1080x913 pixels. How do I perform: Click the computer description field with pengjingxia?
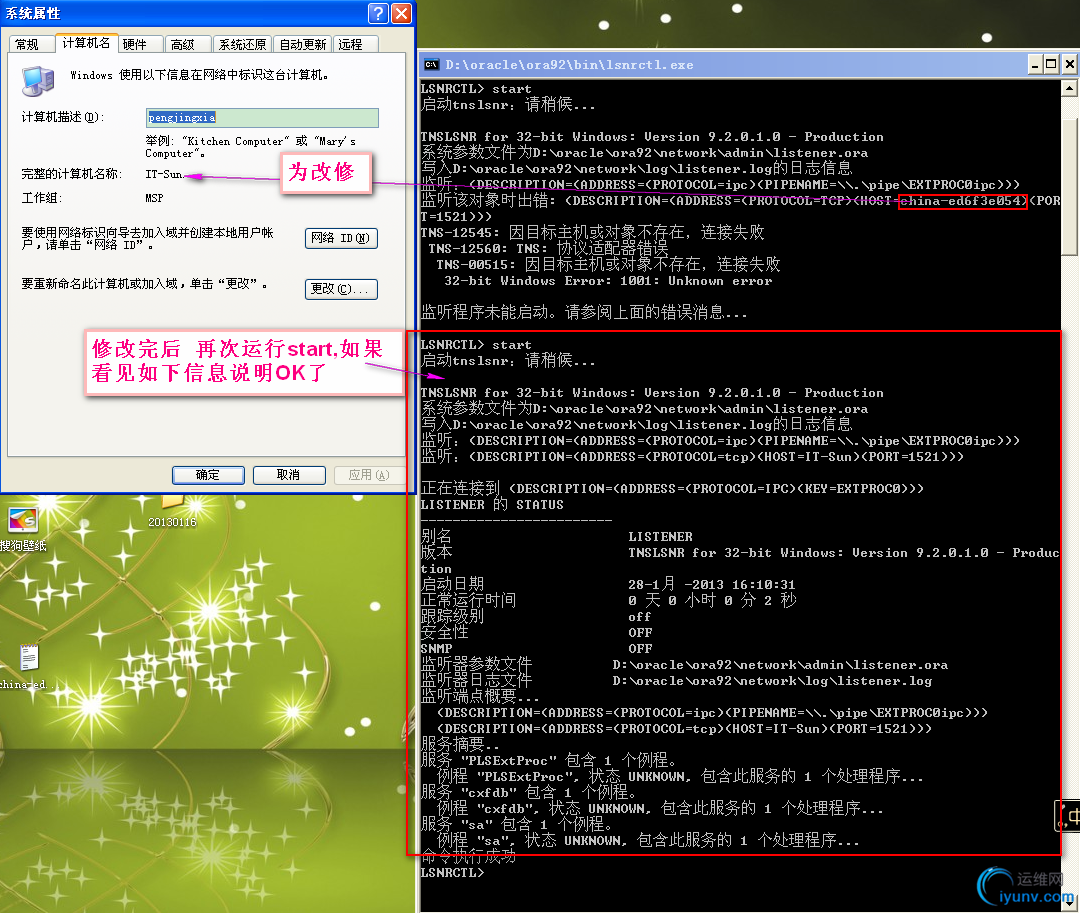click(x=262, y=118)
